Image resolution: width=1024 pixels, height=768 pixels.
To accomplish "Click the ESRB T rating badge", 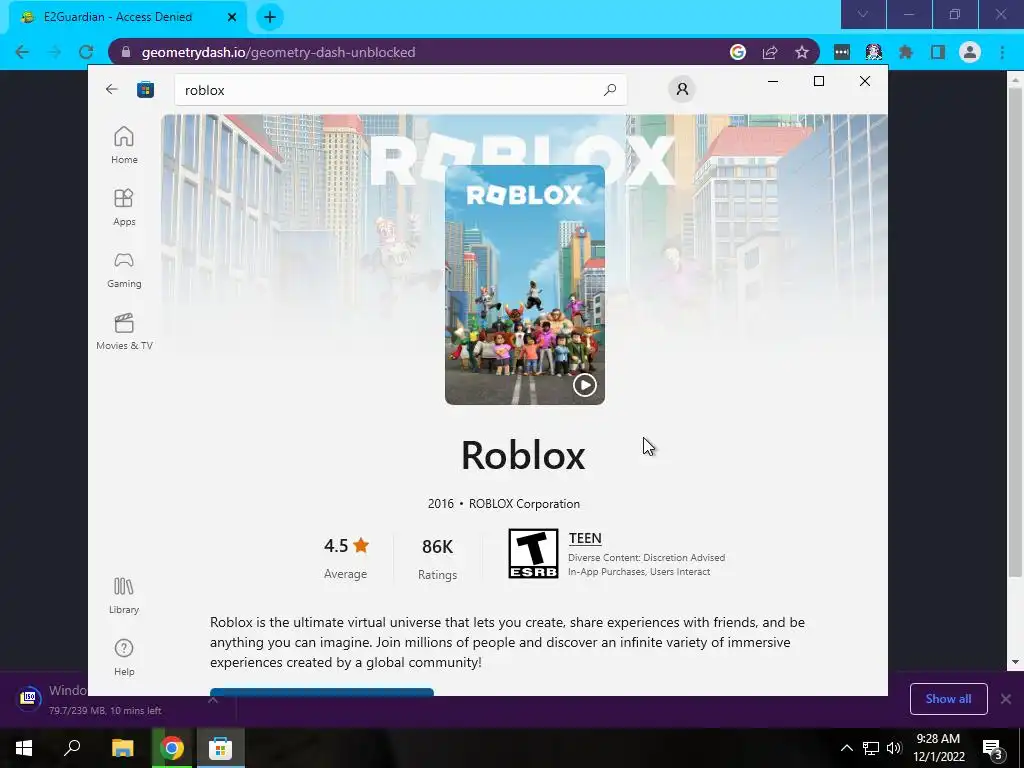I will (533, 554).
